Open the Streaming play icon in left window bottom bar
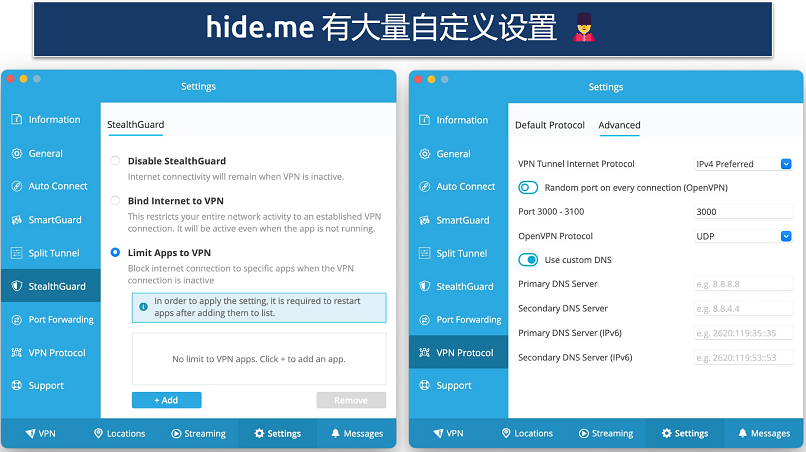 pos(176,433)
